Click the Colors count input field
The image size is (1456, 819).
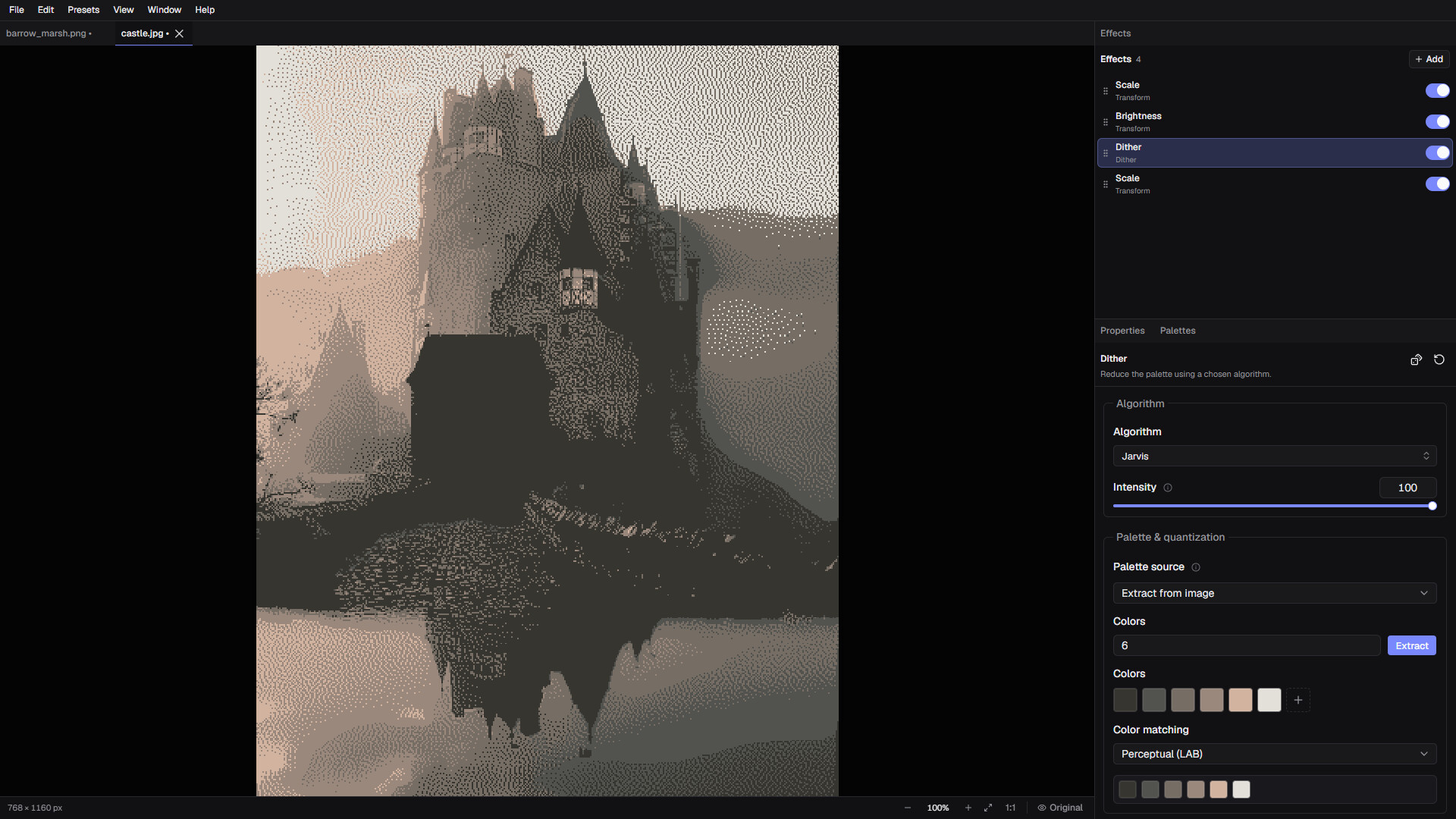click(1246, 645)
